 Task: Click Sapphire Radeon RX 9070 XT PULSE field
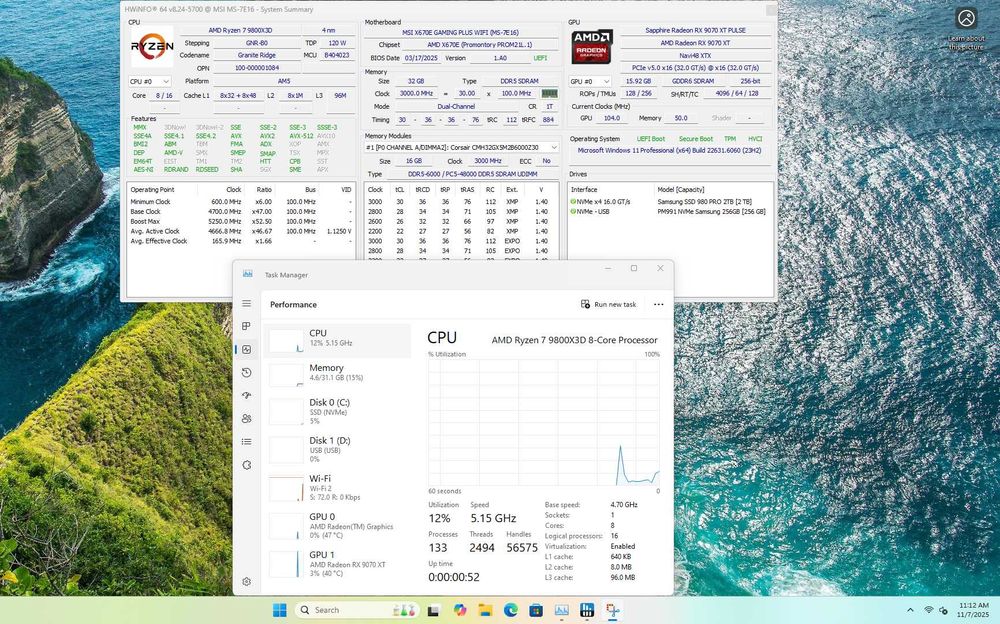pos(695,31)
